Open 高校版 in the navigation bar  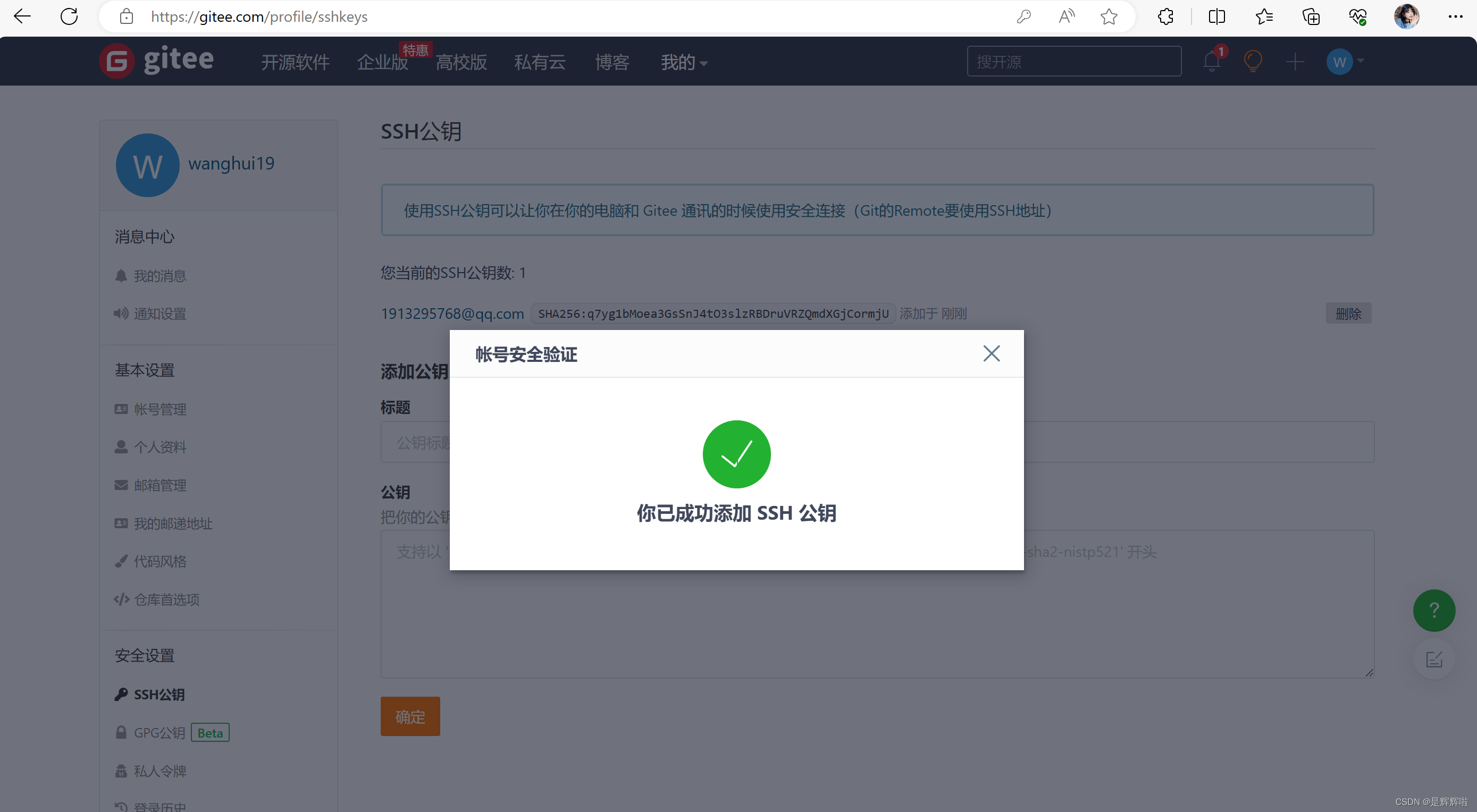pyautogui.click(x=461, y=62)
